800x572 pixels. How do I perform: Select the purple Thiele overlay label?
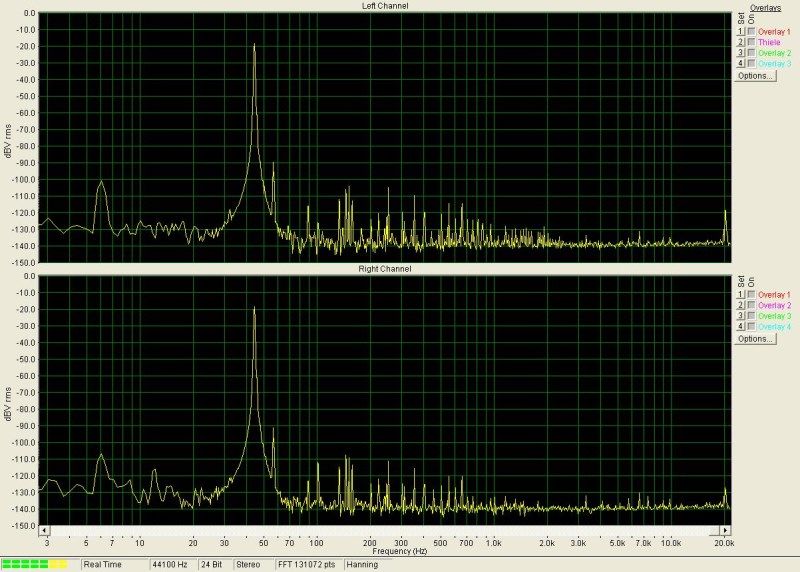coord(769,42)
